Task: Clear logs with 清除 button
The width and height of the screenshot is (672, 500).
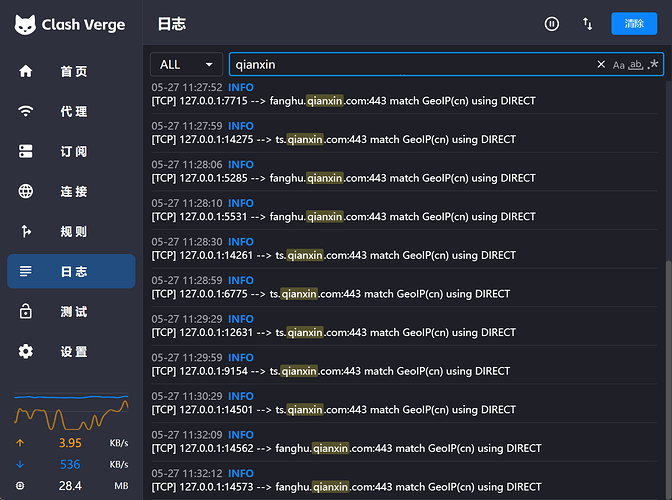Action: (x=634, y=24)
